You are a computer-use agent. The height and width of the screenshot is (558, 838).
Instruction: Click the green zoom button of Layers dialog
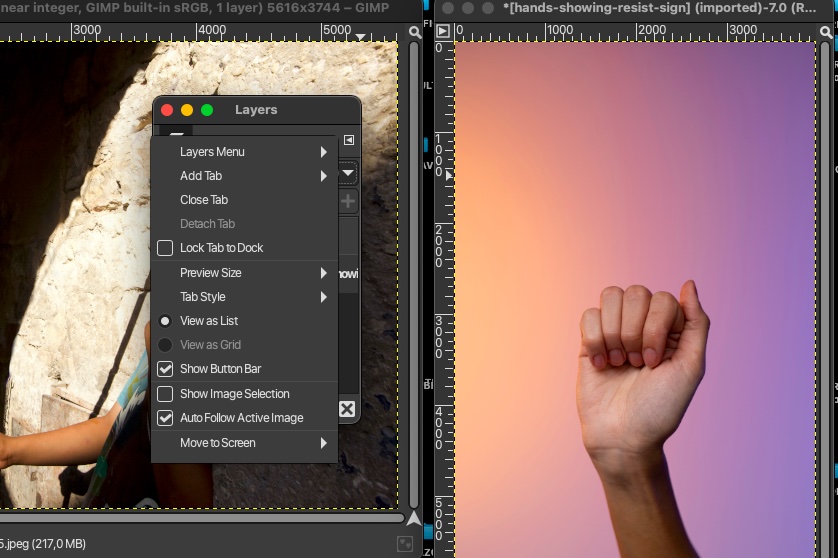click(207, 110)
